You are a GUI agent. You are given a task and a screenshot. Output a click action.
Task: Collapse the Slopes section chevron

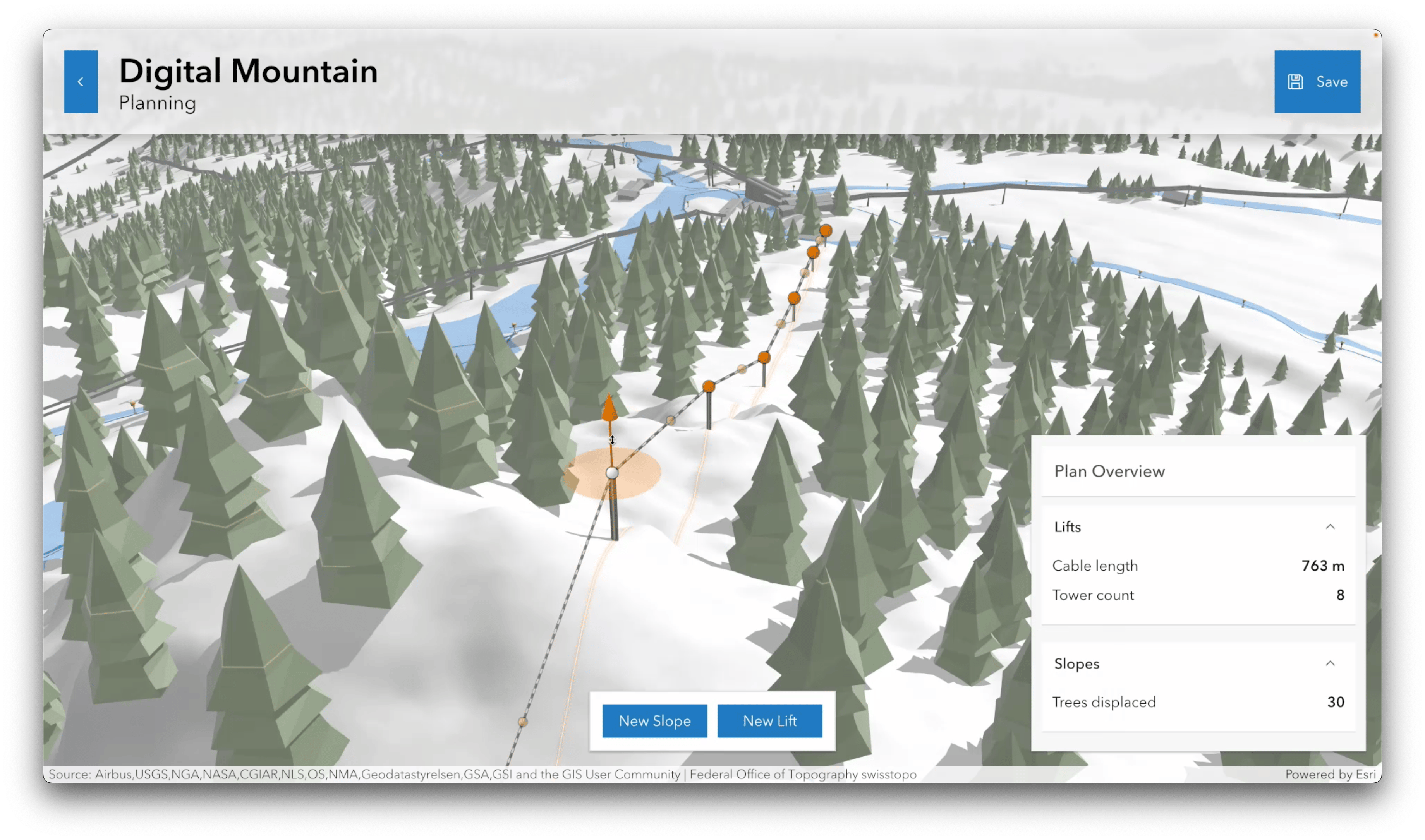tap(1330, 663)
